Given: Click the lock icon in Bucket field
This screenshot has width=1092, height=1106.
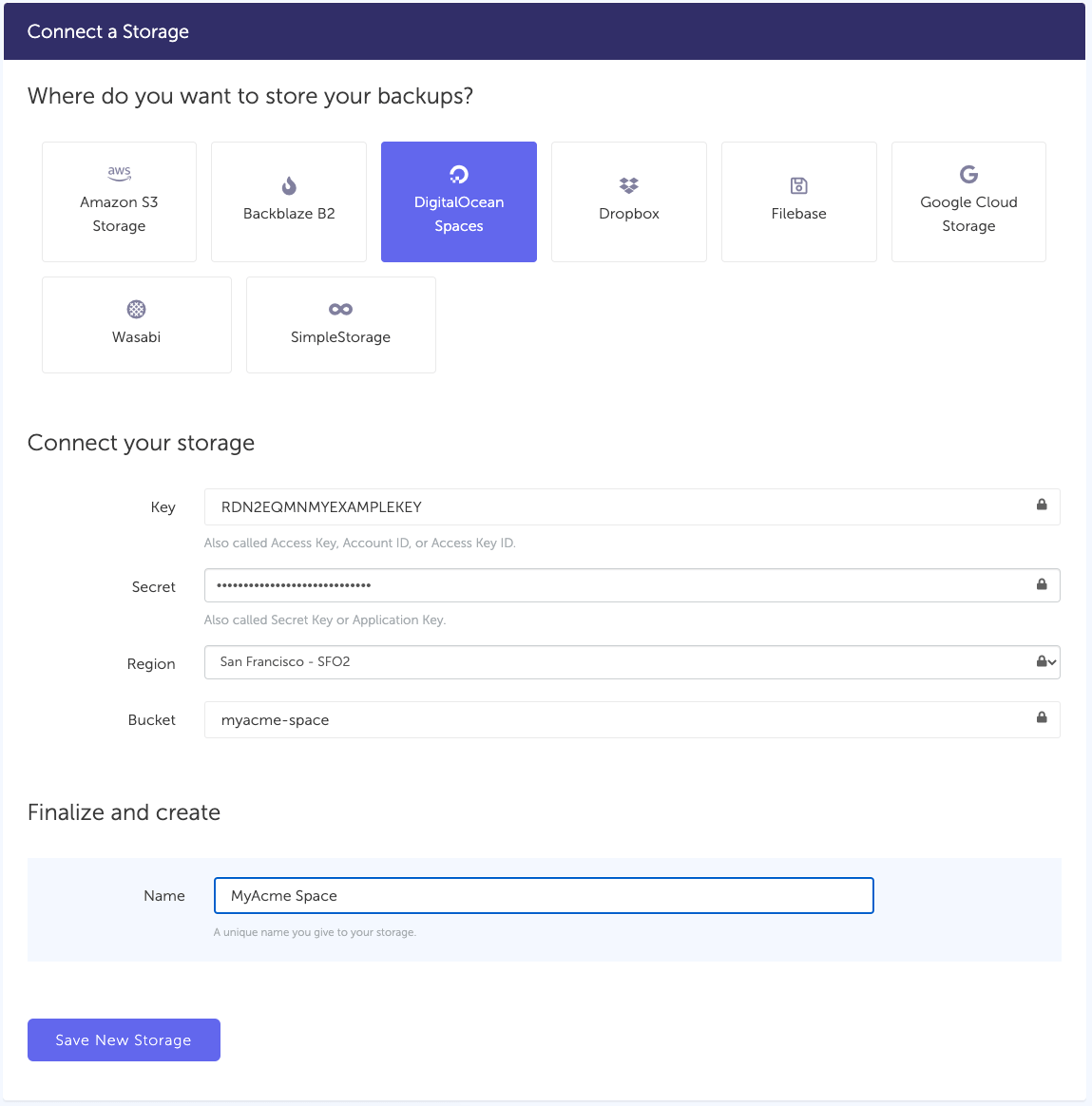Looking at the screenshot, I should coord(1042,717).
